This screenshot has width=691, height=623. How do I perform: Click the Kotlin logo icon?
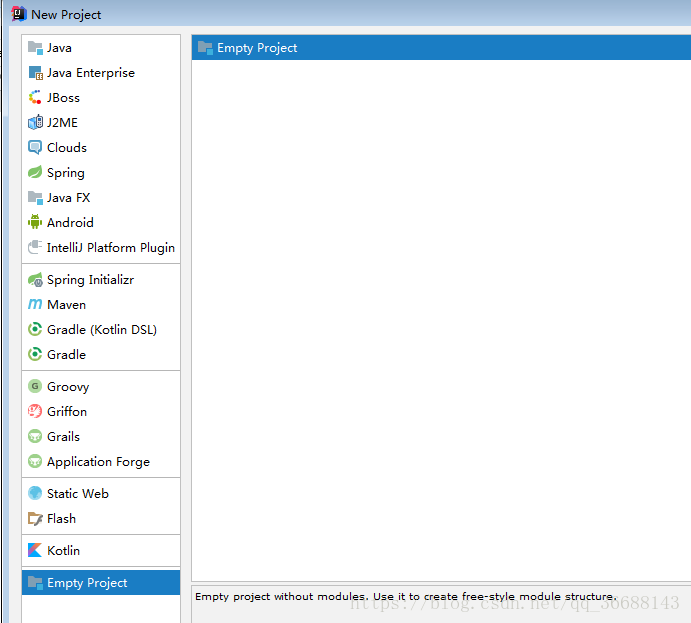pyautogui.click(x=35, y=550)
